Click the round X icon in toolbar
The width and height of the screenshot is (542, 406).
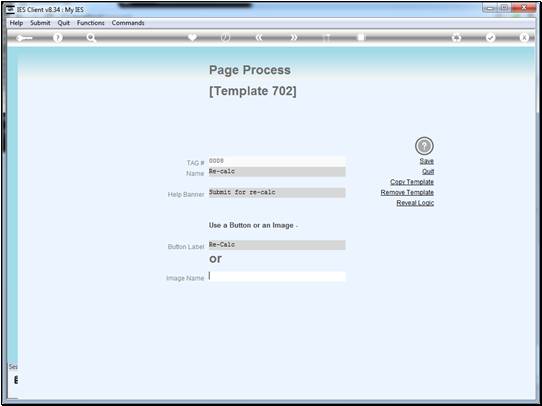[524, 38]
